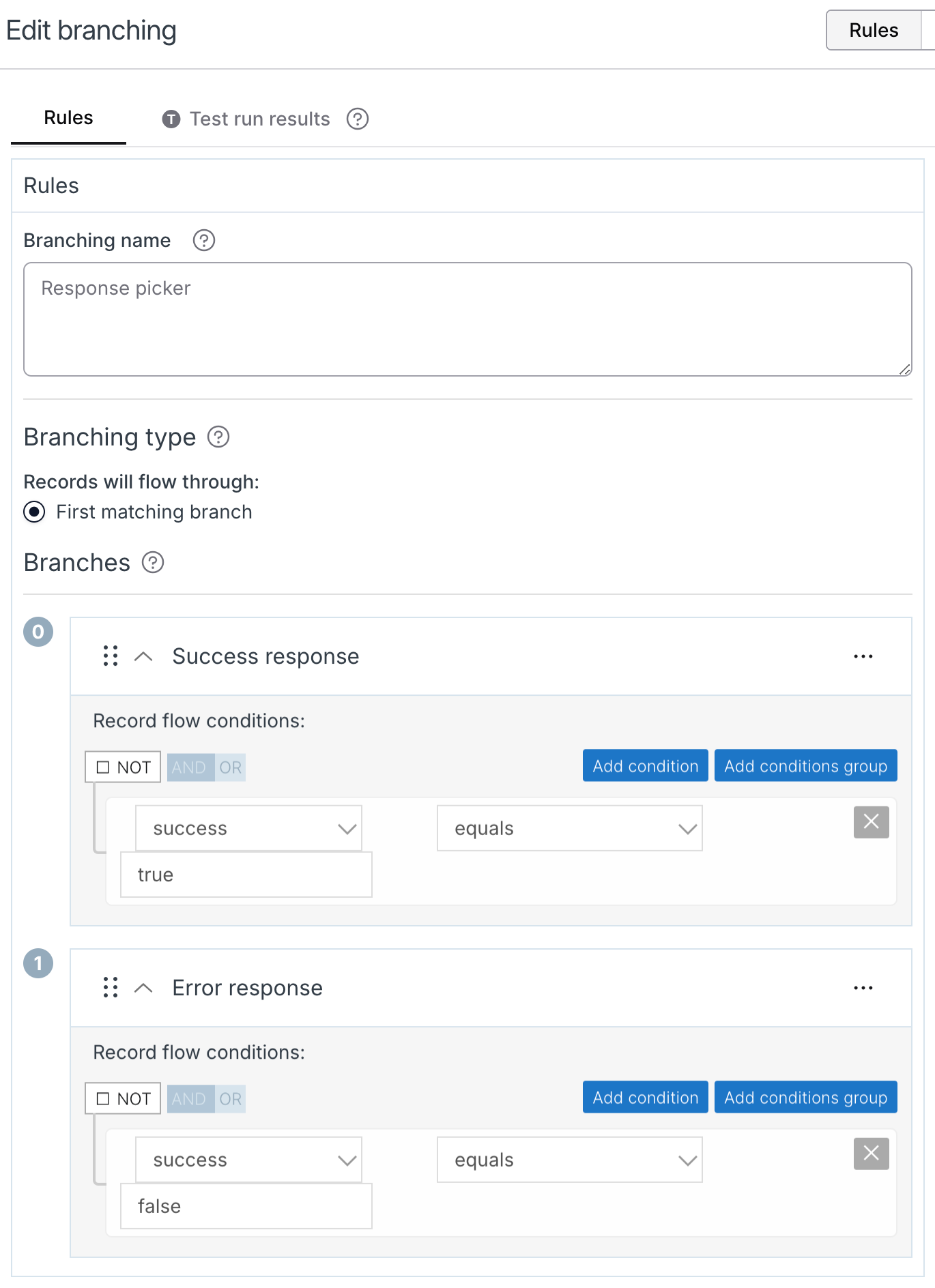This screenshot has width=935, height=1288.
Task: Open more options menu for Error response
Action: click(863, 988)
